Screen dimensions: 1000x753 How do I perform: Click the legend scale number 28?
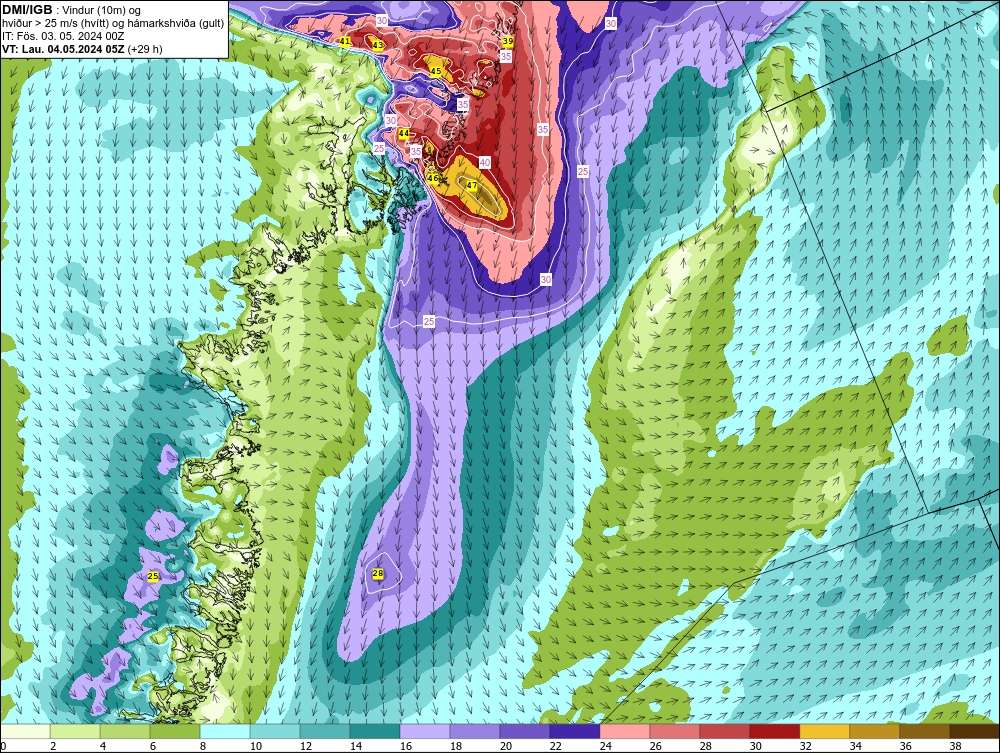705,746
